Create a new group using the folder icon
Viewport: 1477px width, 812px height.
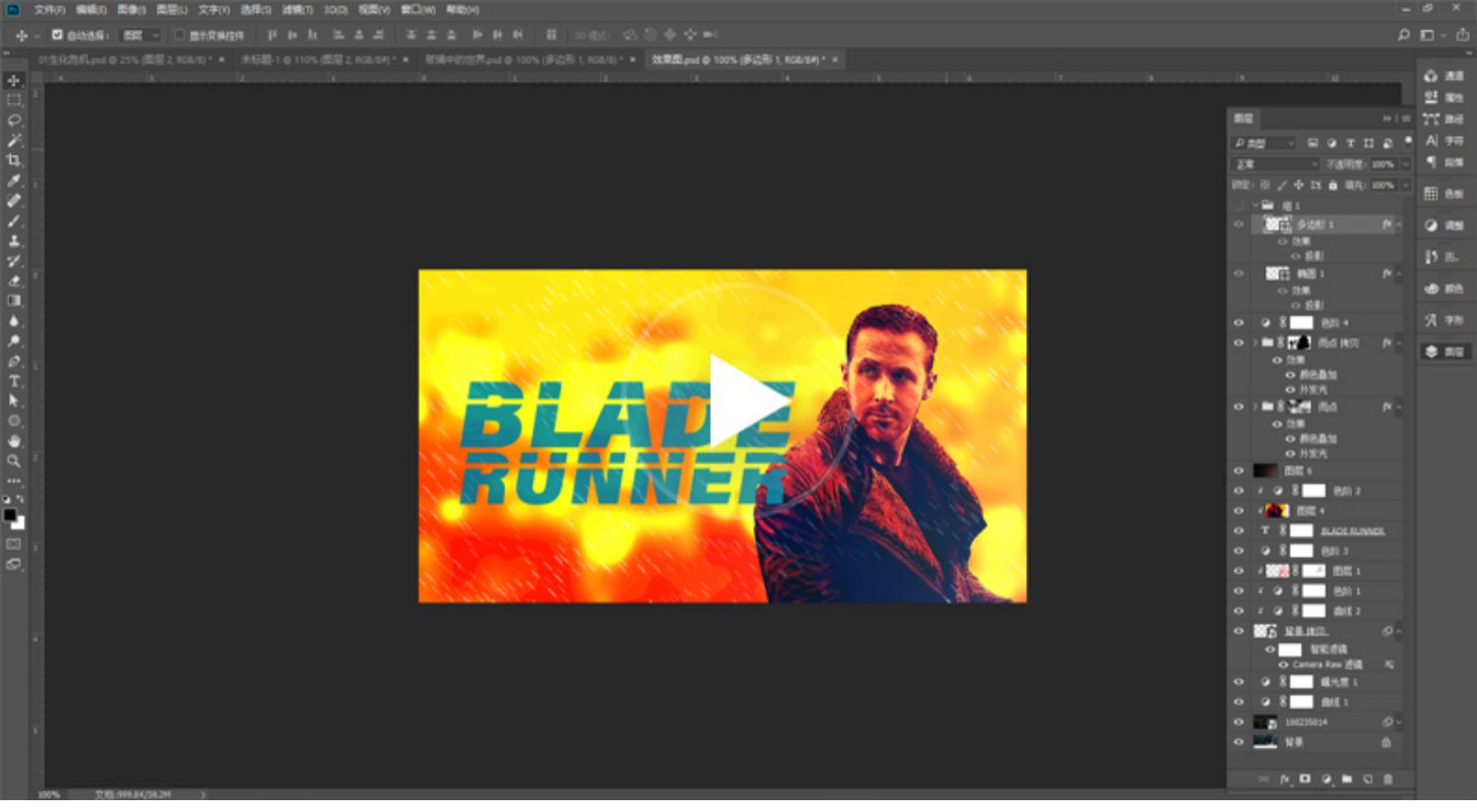1347,779
